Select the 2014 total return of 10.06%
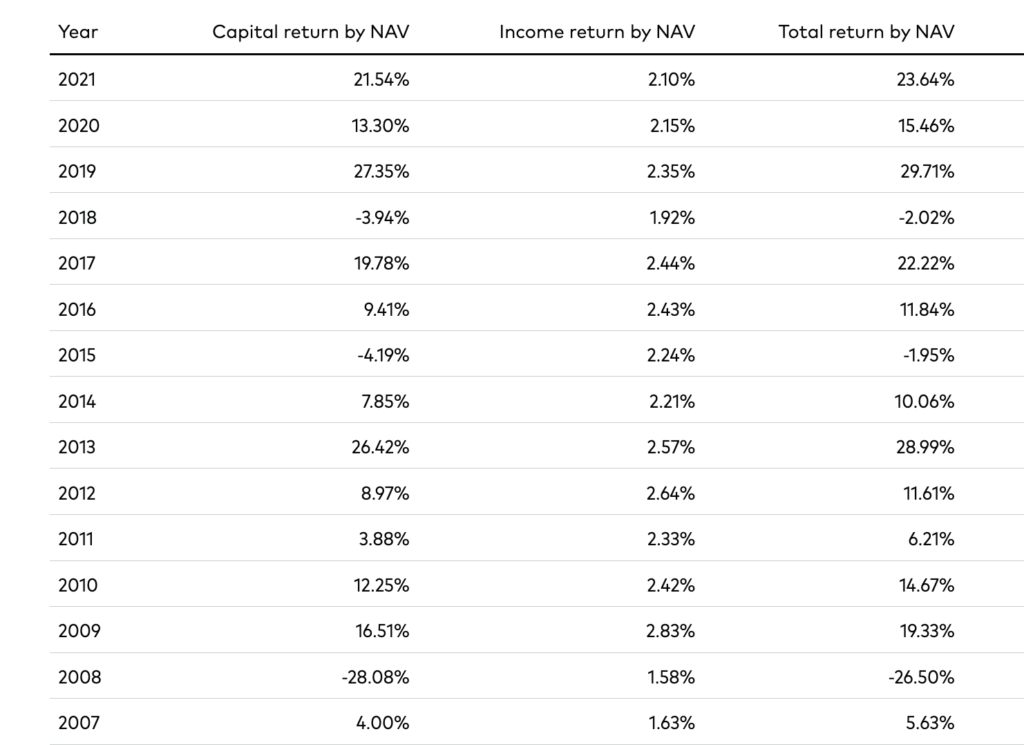1024x745 pixels. point(926,401)
